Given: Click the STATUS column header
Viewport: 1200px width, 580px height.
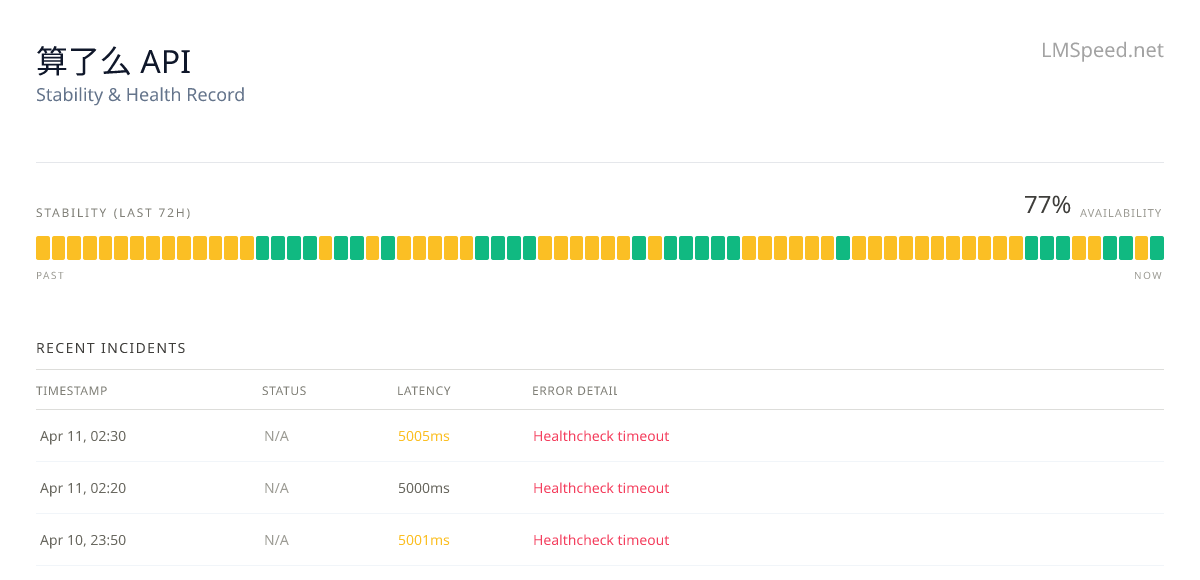Looking at the screenshot, I should tap(284, 391).
